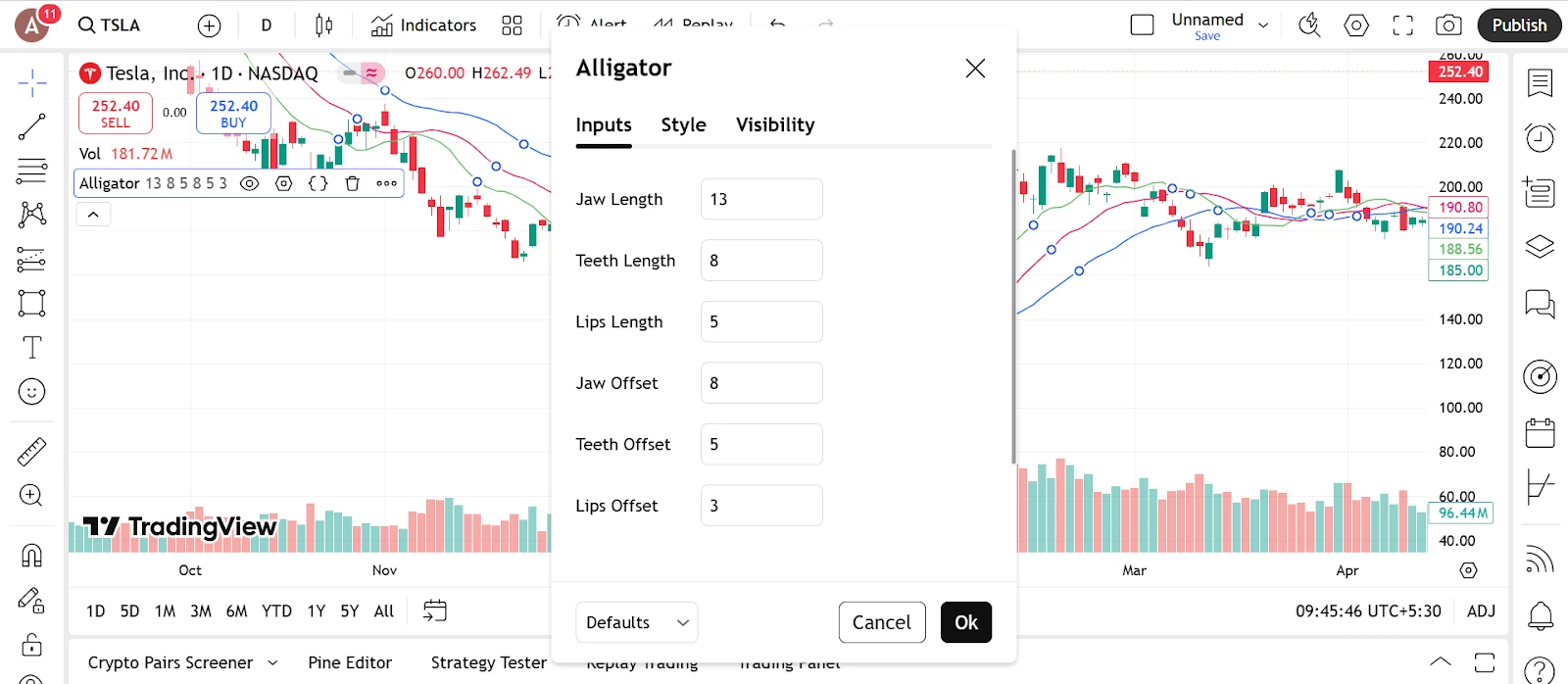The width and height of the screenshot is (1568, 684).
Task: Delete the Alligator indicator with trash icon
Action: click(353, 183)
